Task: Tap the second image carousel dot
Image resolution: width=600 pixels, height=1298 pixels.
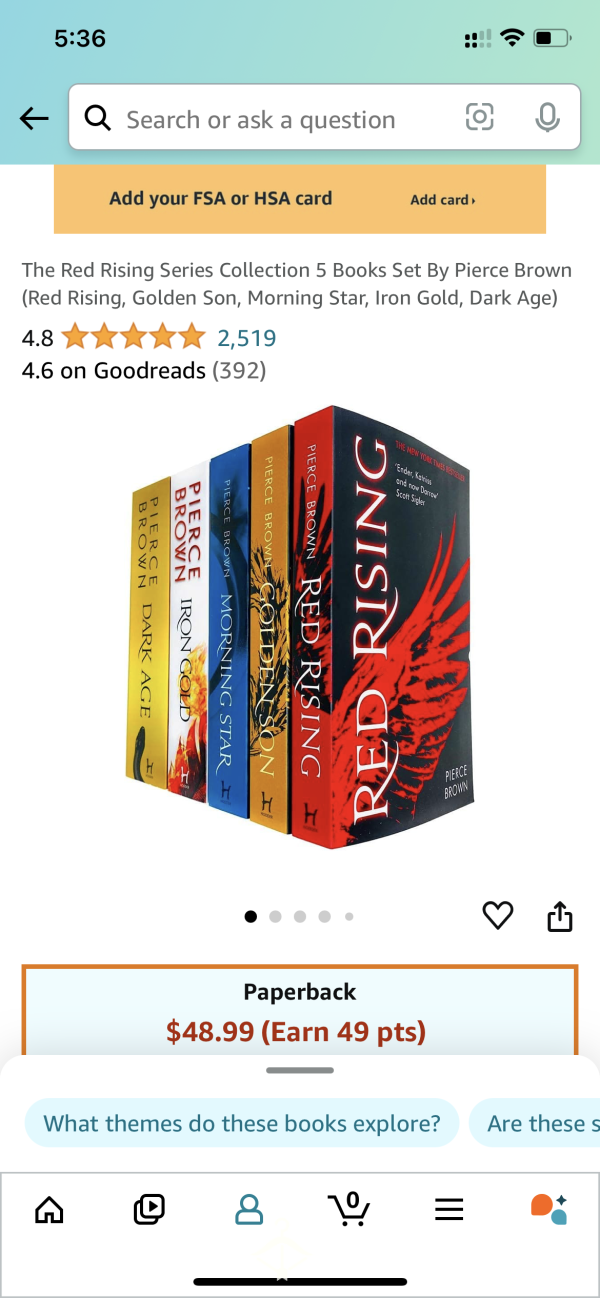Action: tap(275, 916)
